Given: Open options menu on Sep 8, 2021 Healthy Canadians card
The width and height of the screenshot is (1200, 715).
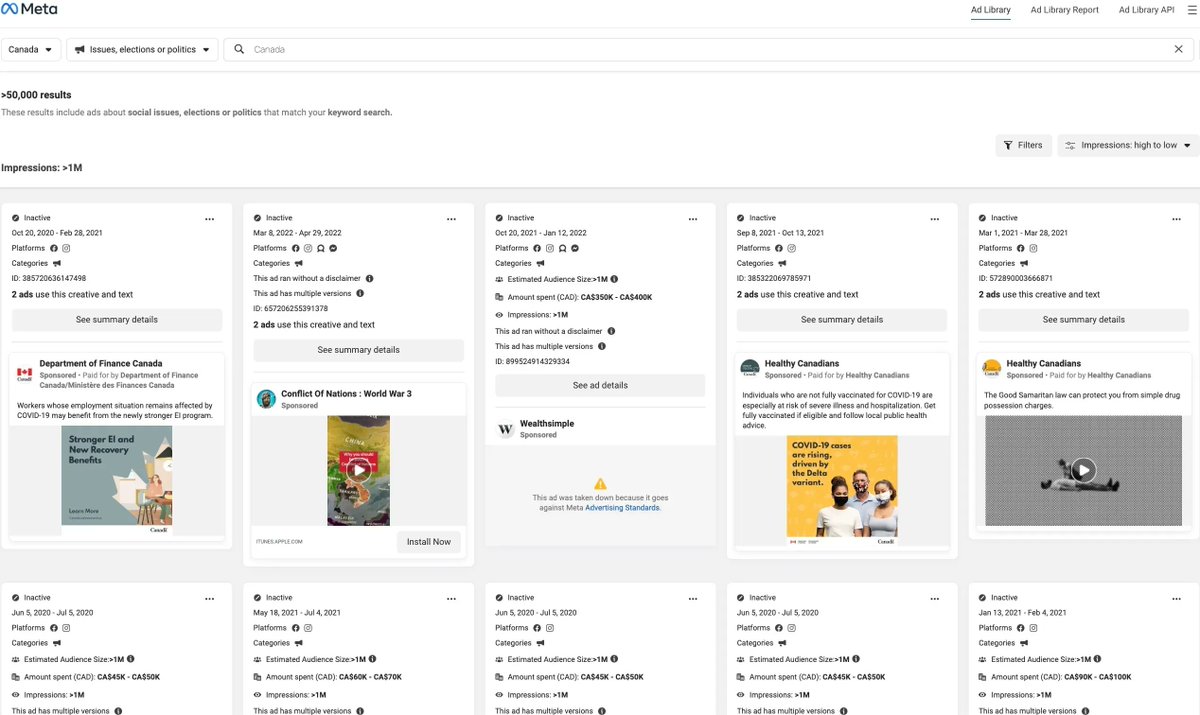Looking at the screenshot, I should [x=935, y=218].
